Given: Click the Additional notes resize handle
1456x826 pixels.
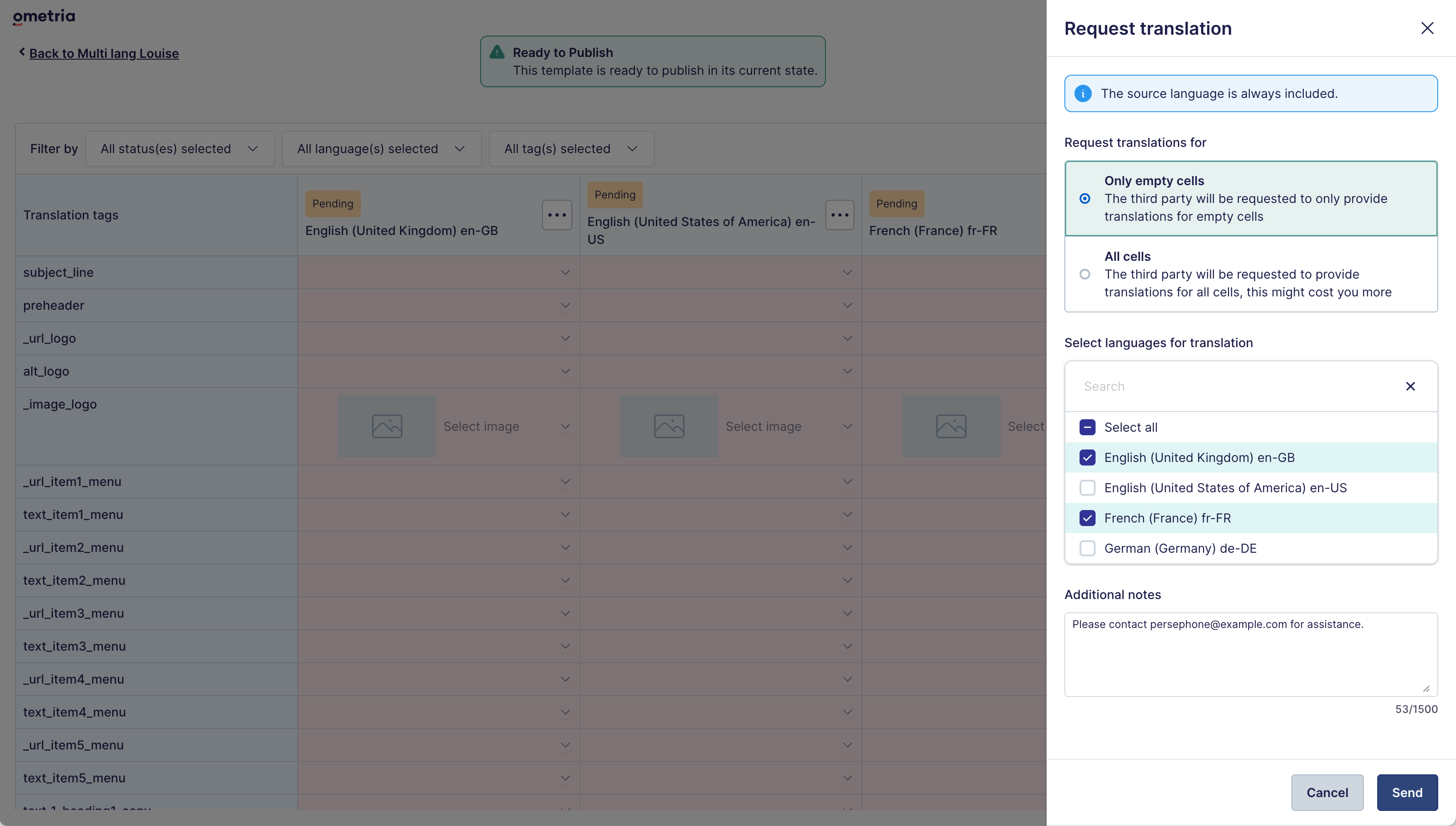Looking at the screenshot, I should click(x=1426, y=688).
